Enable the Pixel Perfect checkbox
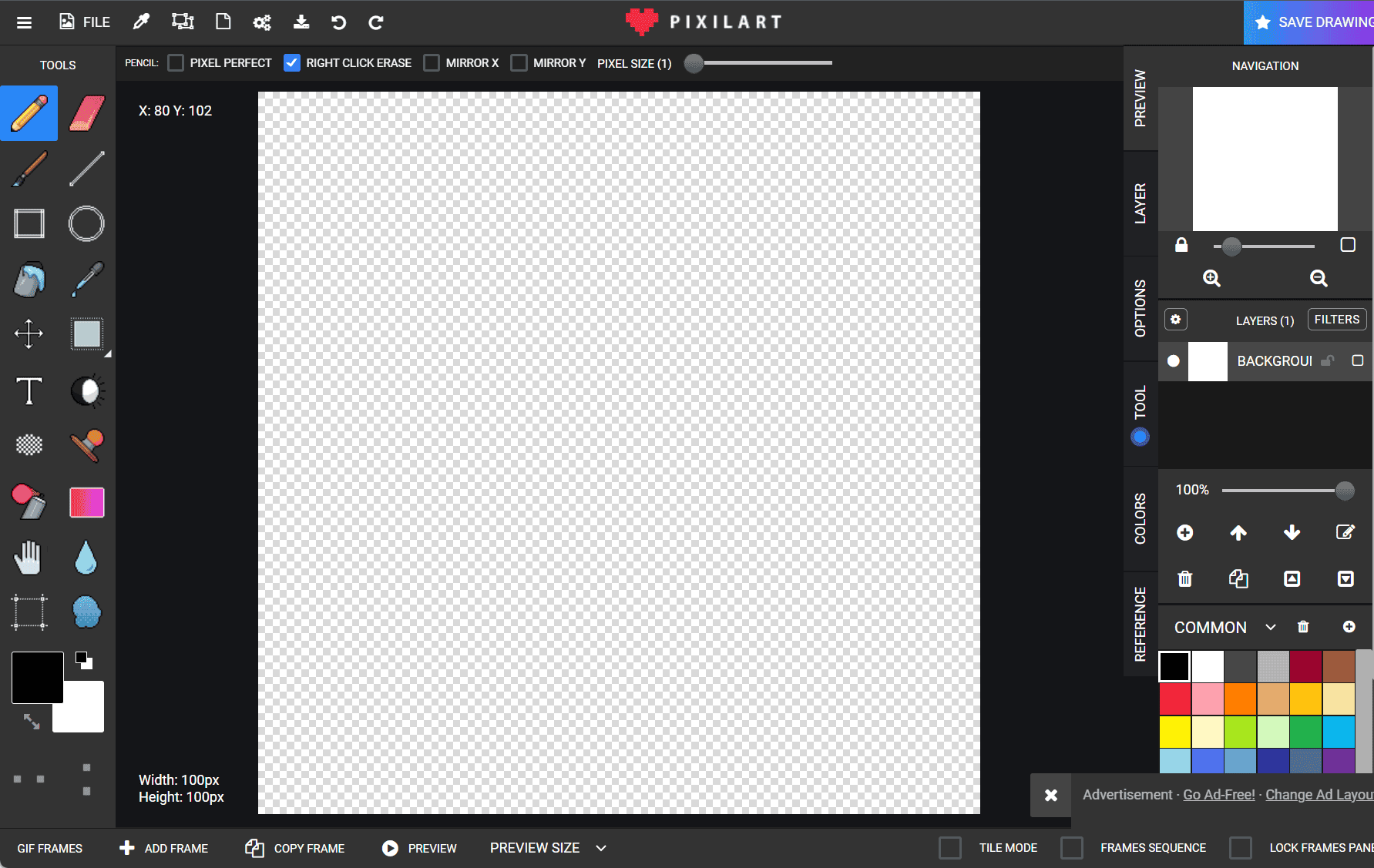Viewport: 1374px width, 868px height. pos(176,62)
